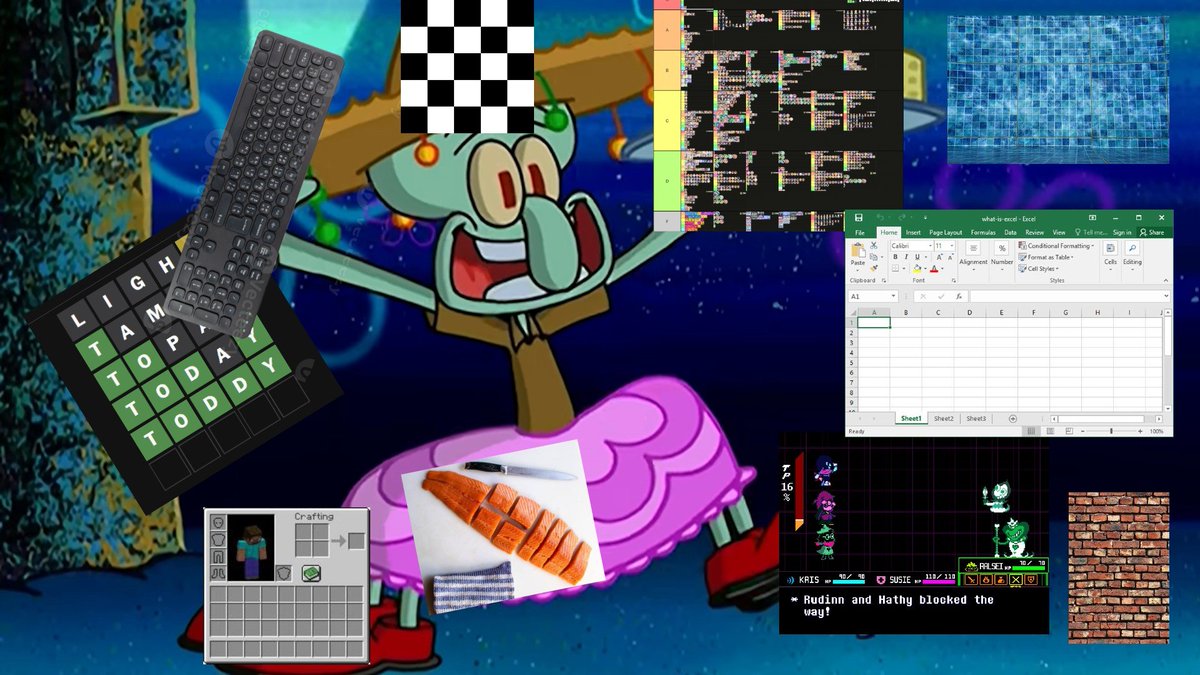This screenshot has width=1200, height=675.
Task: Click the red Font Color A icon in Excel
Action: (934, 268)
